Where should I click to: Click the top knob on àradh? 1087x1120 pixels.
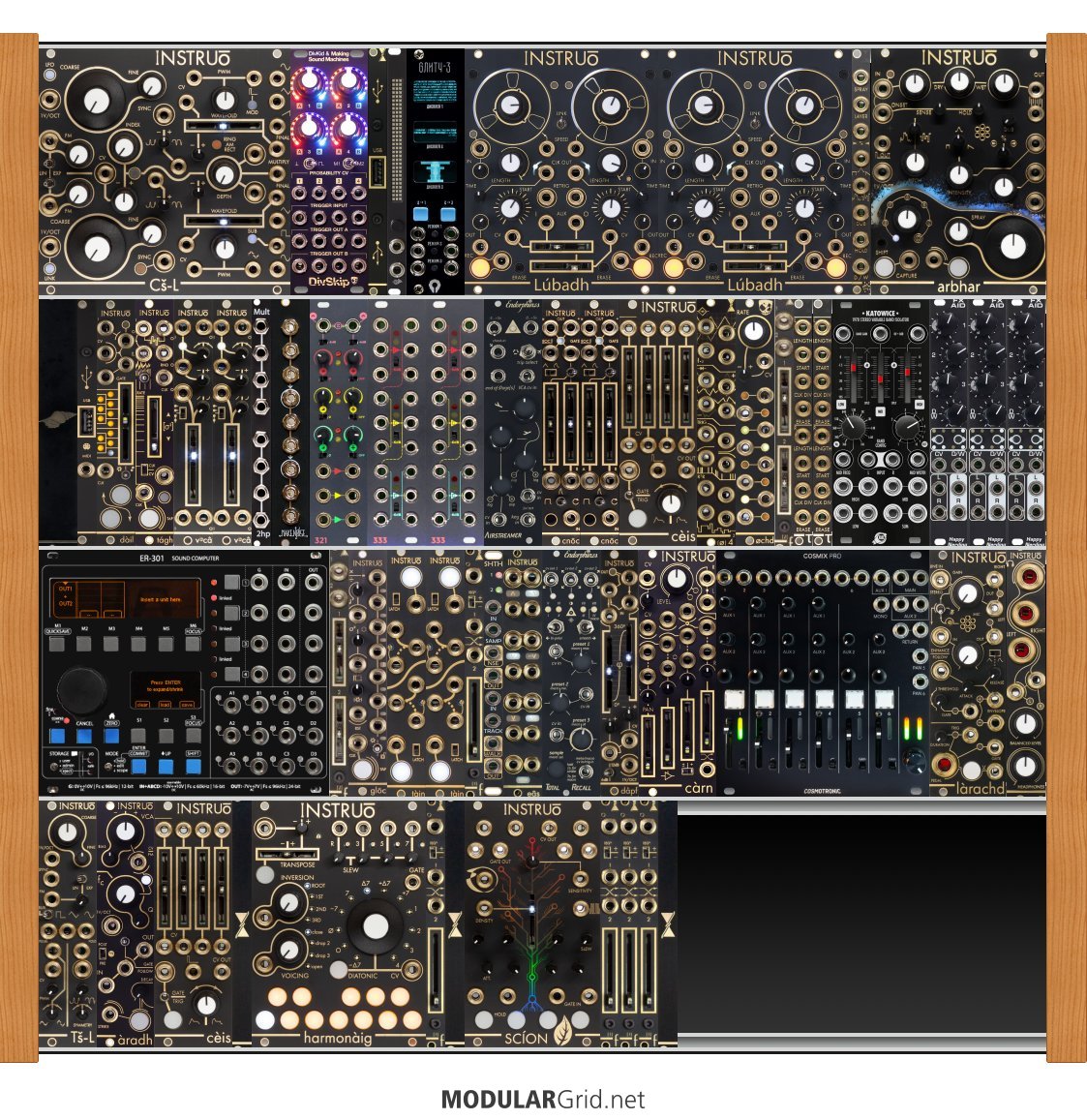125,831
